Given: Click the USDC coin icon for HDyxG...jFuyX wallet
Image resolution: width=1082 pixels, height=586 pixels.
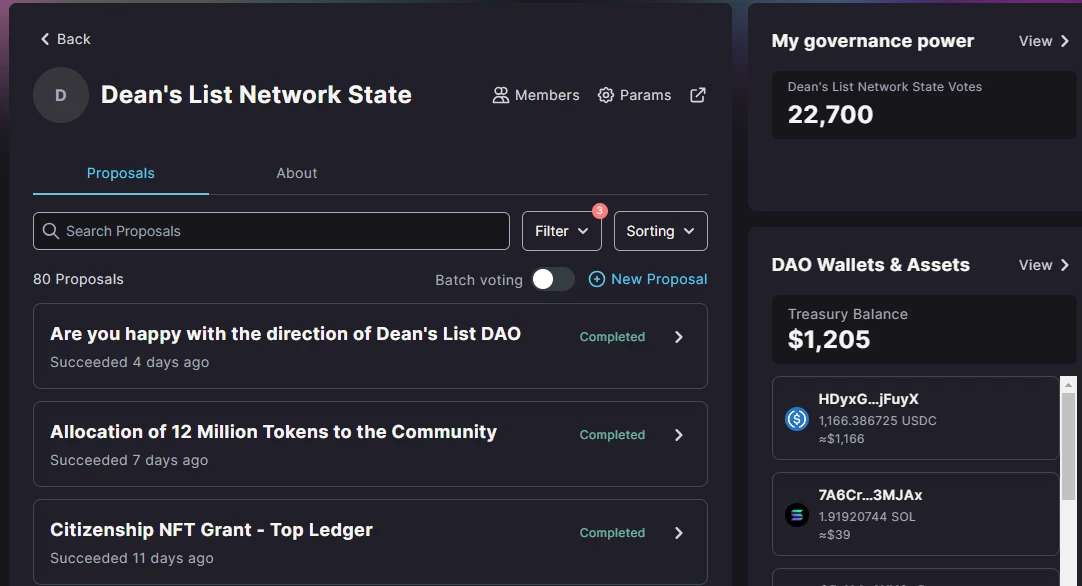Looking at the screenshot, I should (797, 419).
